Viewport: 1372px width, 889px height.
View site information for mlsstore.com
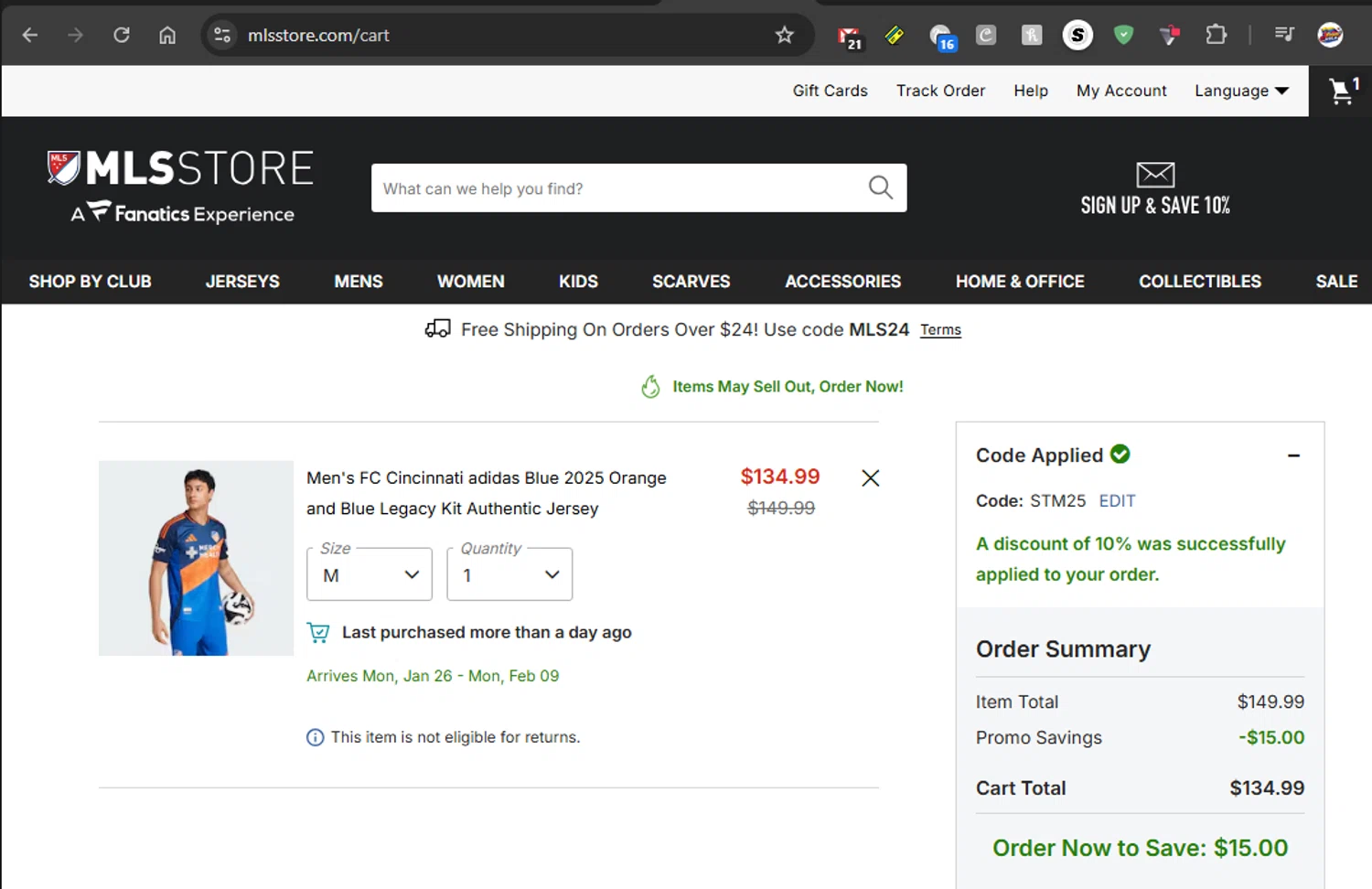pos(222,36)
